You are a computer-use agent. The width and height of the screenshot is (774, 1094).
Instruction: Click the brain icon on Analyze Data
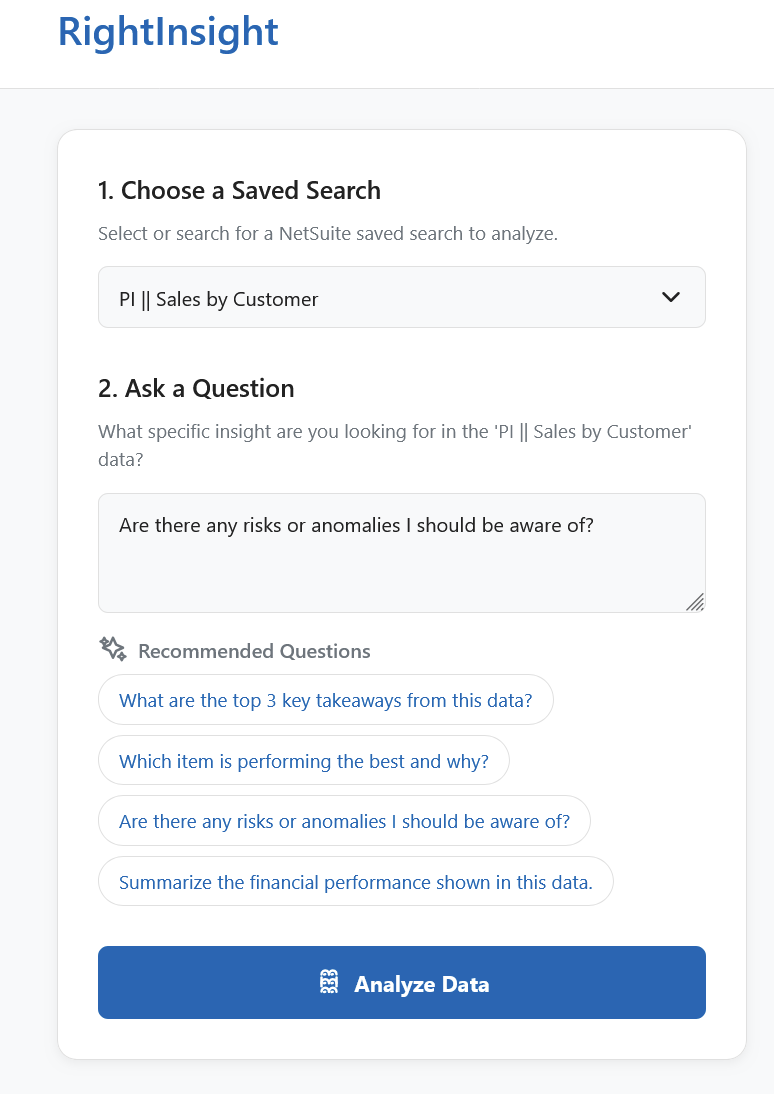tap(329, 983)
